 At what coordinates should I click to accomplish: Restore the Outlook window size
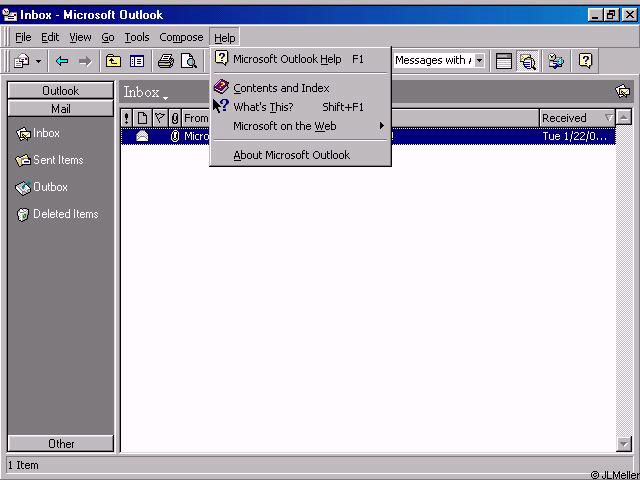[x=611, y=15]
